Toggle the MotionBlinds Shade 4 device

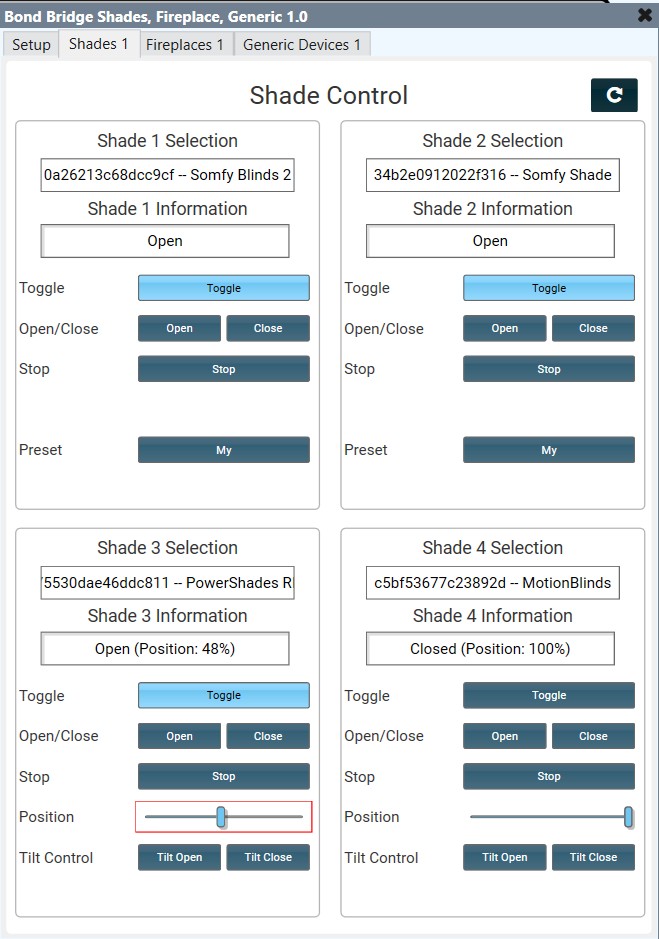tap(548, 695)
